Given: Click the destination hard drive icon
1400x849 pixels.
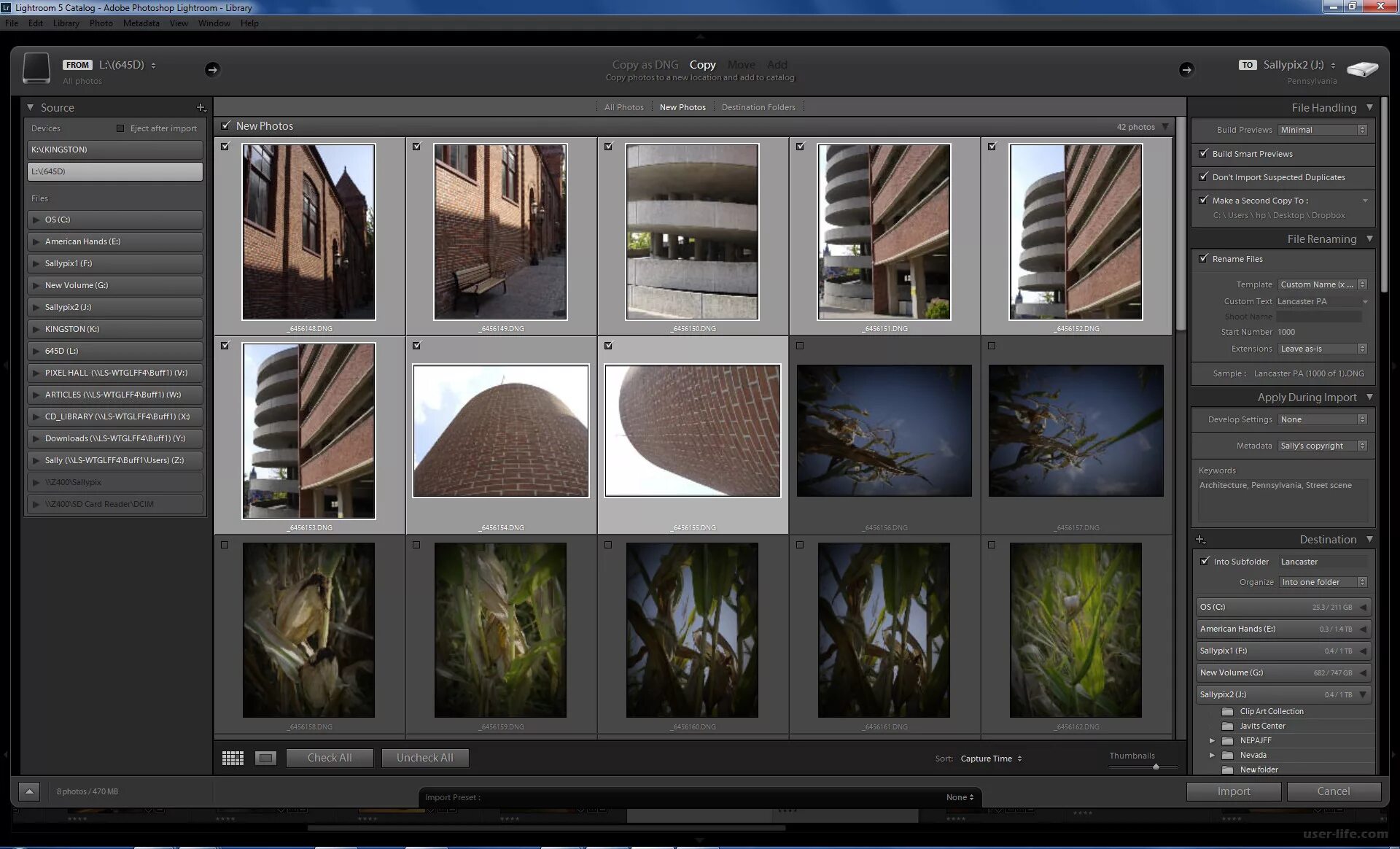Looking at the screenshot, I should pyautogui.click(x=1362, y=69).
